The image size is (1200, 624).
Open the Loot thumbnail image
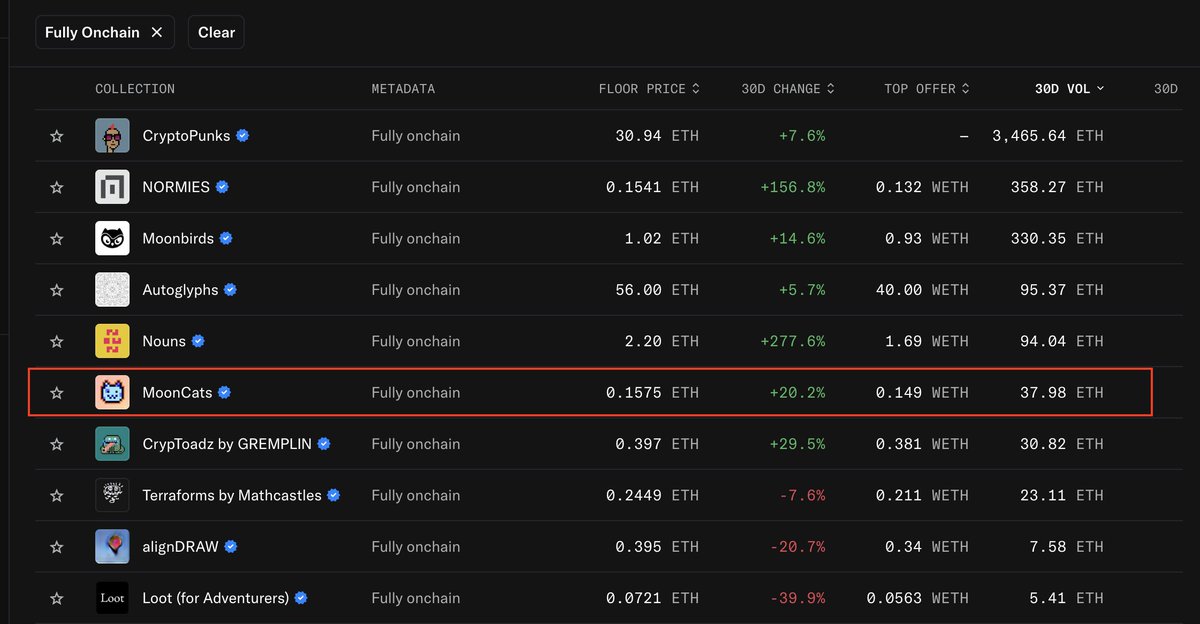(x=112, y=598)
